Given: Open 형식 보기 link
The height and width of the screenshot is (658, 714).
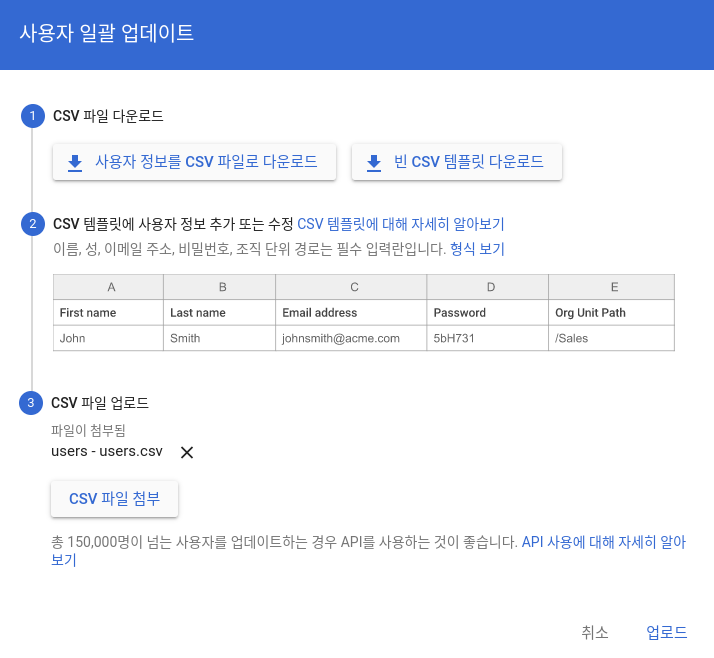Looking at the screenshot, I should tap(477, 249).
